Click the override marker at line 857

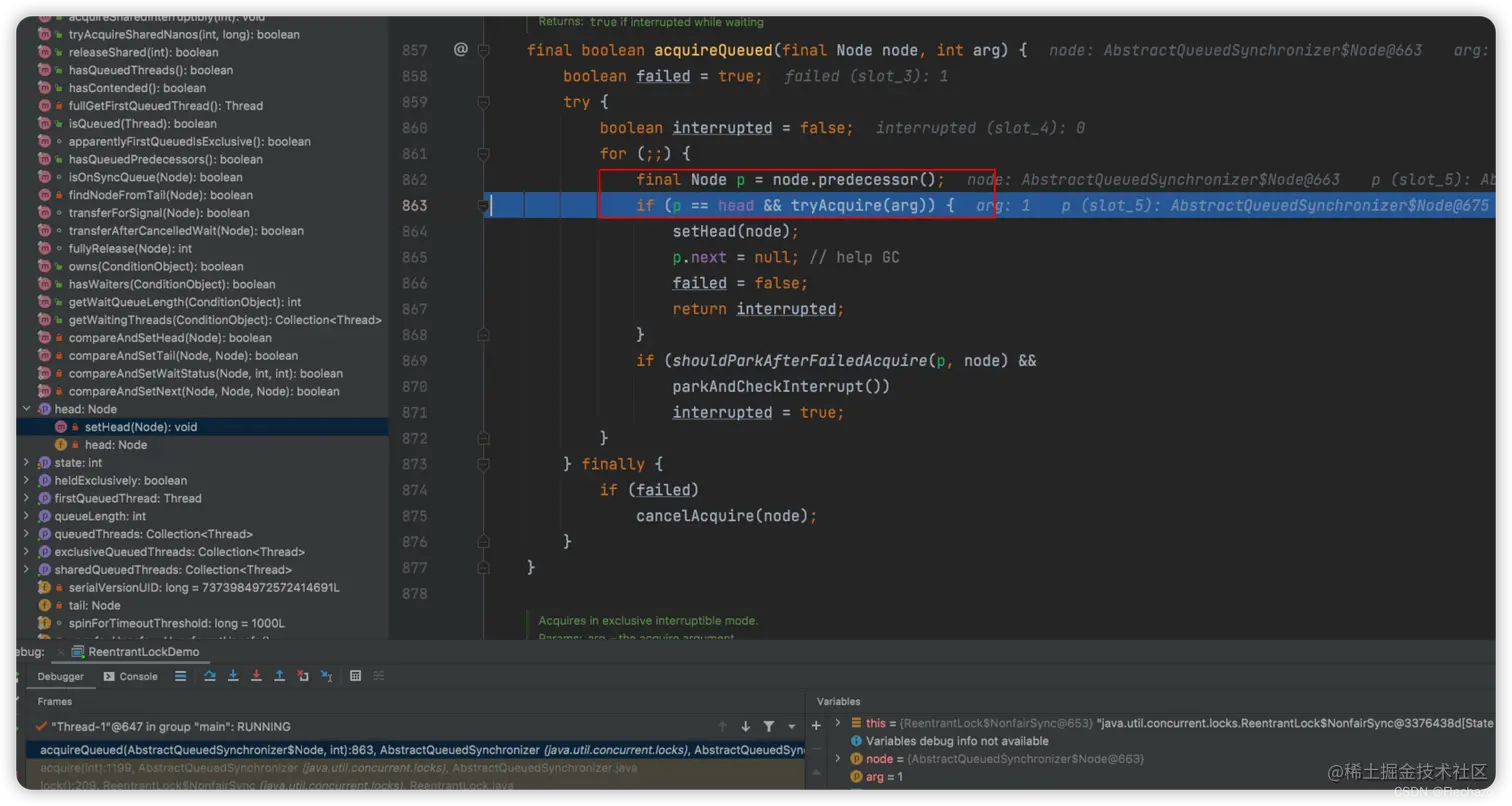tap(460, 49)
